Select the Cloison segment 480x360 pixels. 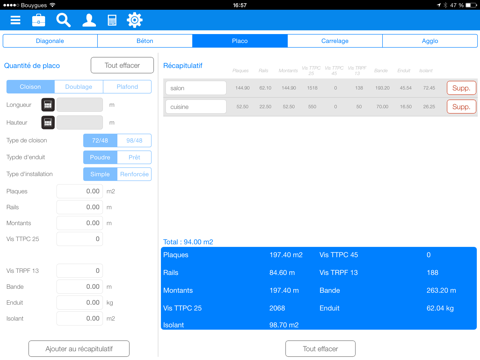click(x=30, y=87)
